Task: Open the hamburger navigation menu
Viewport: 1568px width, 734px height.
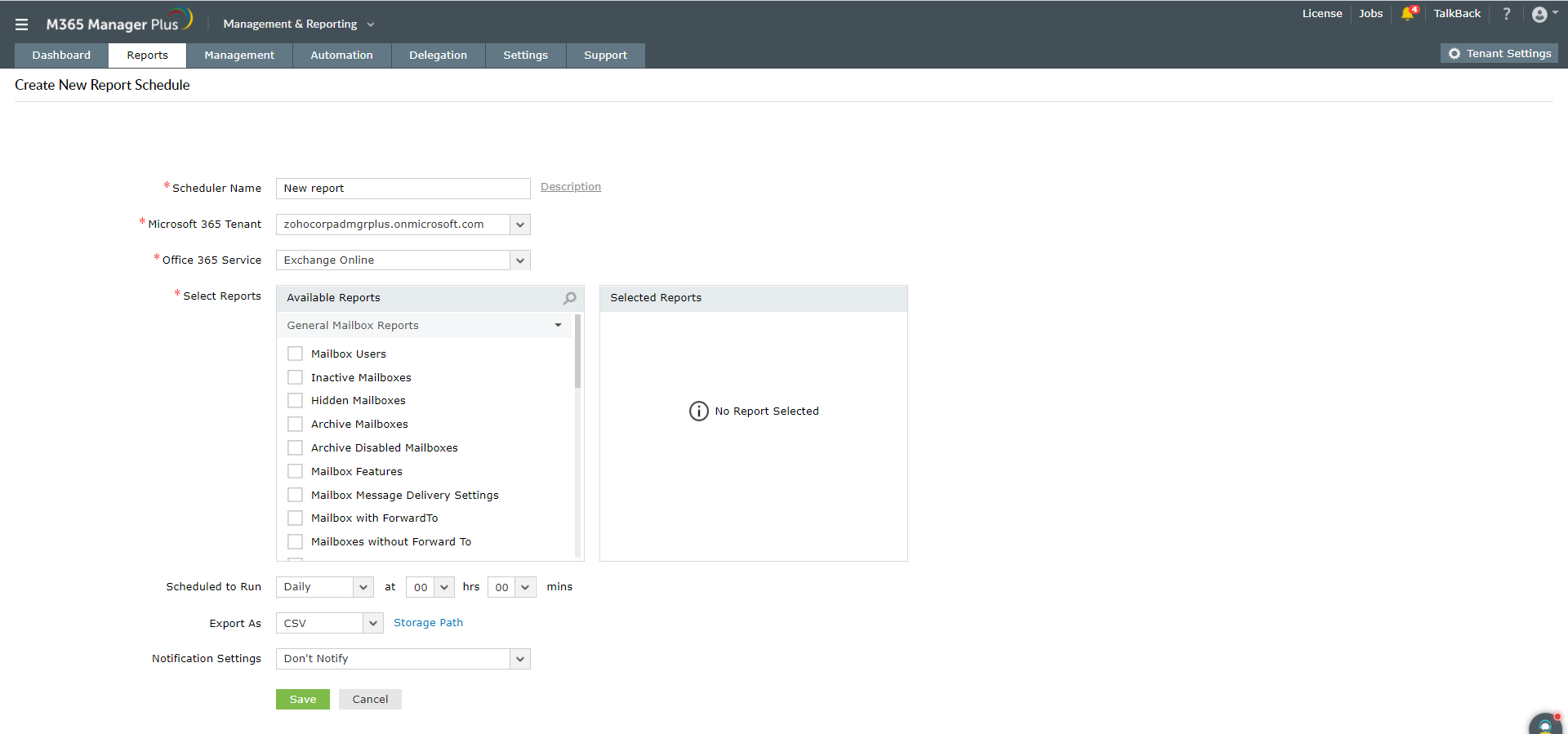Action: click(21, 24)
